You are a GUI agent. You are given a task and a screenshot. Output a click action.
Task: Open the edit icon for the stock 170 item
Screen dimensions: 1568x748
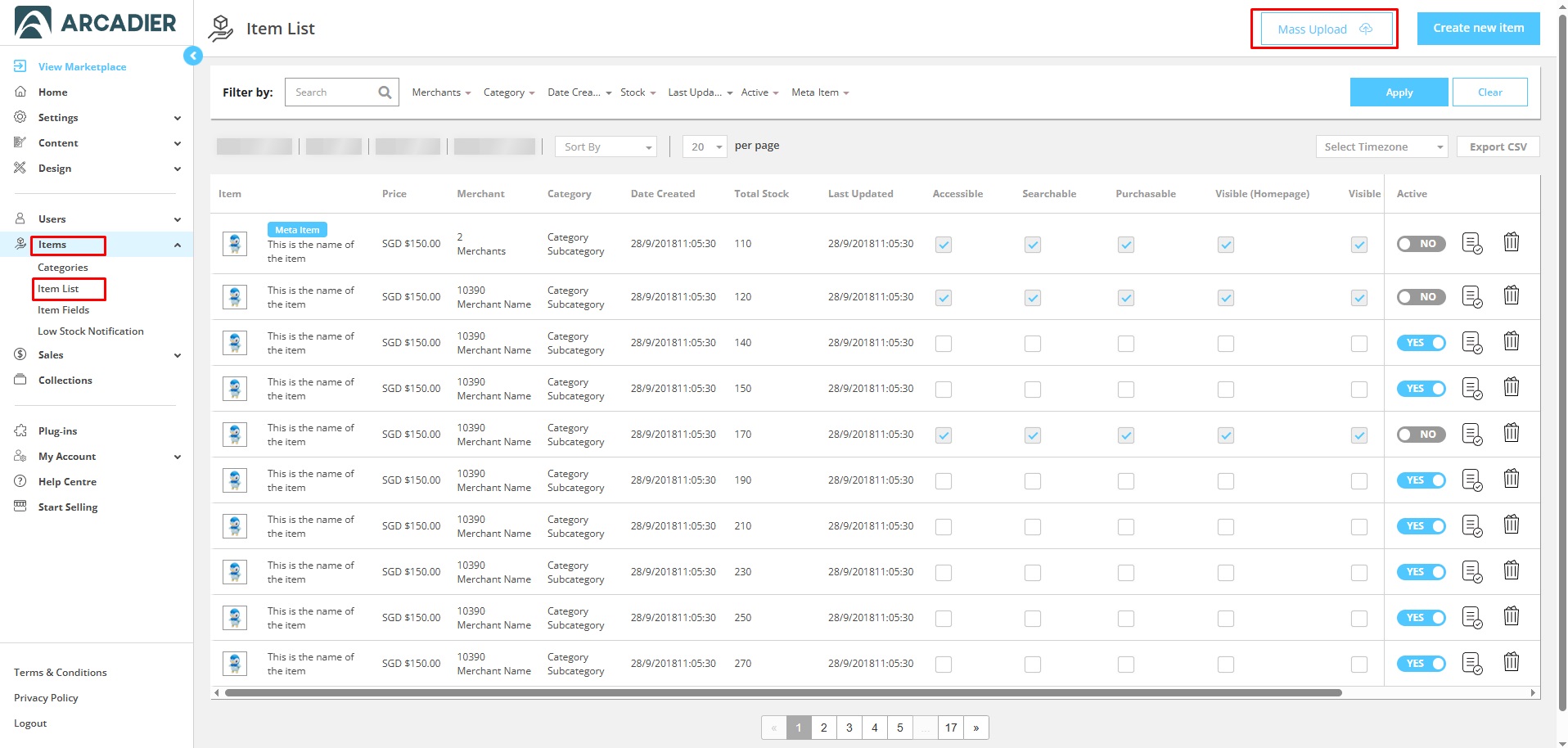pos(1471,435)
